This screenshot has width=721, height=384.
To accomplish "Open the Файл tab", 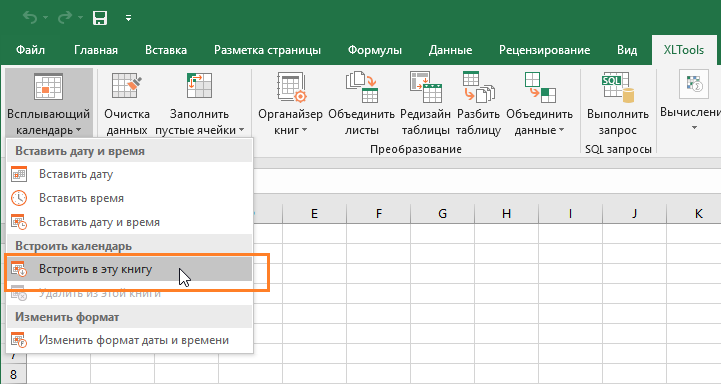I will 30,50.
